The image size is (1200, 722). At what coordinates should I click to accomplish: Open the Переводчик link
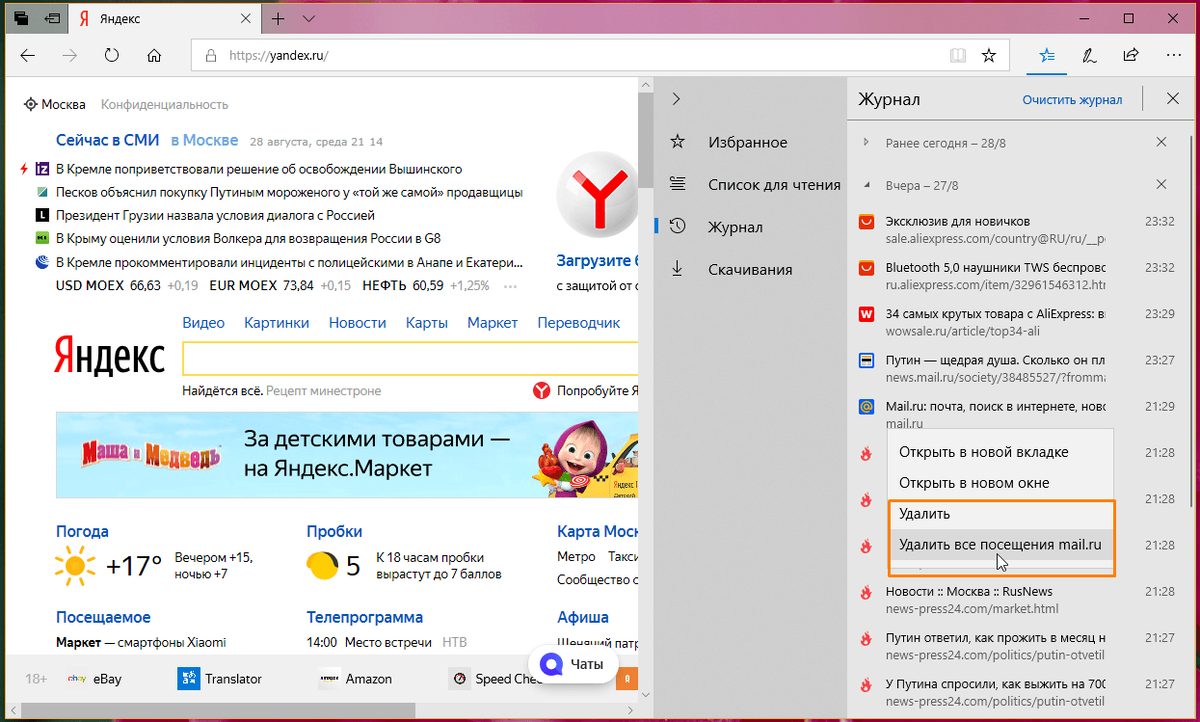click(578, 322)
